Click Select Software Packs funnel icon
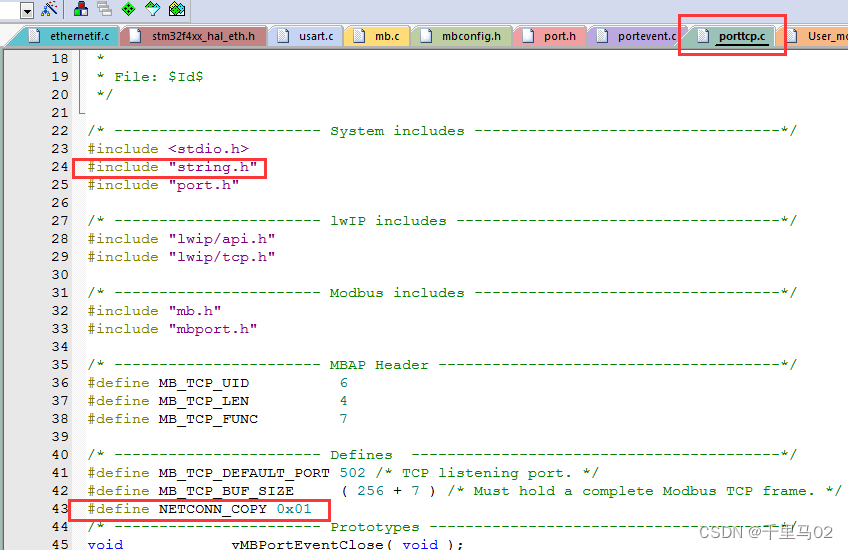The height and width of the screenshot is (550, 848). [153, 8]
